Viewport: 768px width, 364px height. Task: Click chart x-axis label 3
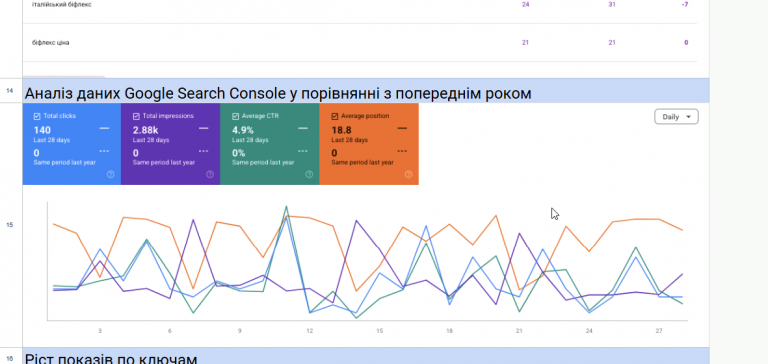(x=100, y=331)
